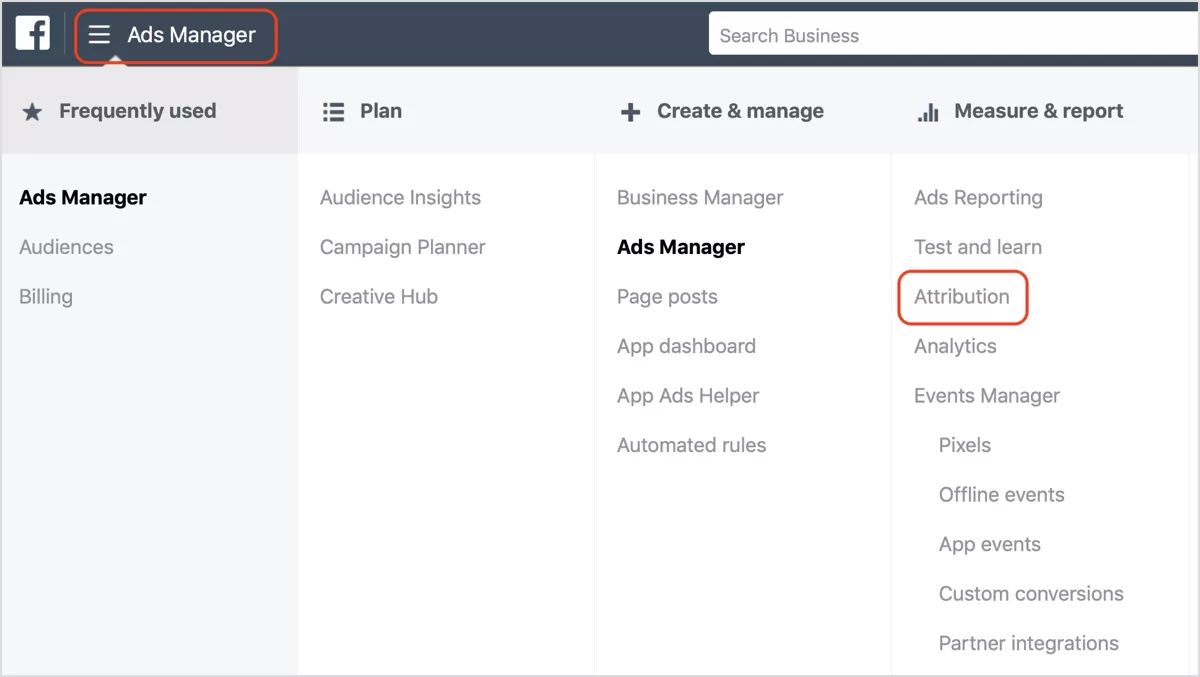This screenshot has height=677, width=1200.
Task: Go to Creative Hub
Action: 379,297
